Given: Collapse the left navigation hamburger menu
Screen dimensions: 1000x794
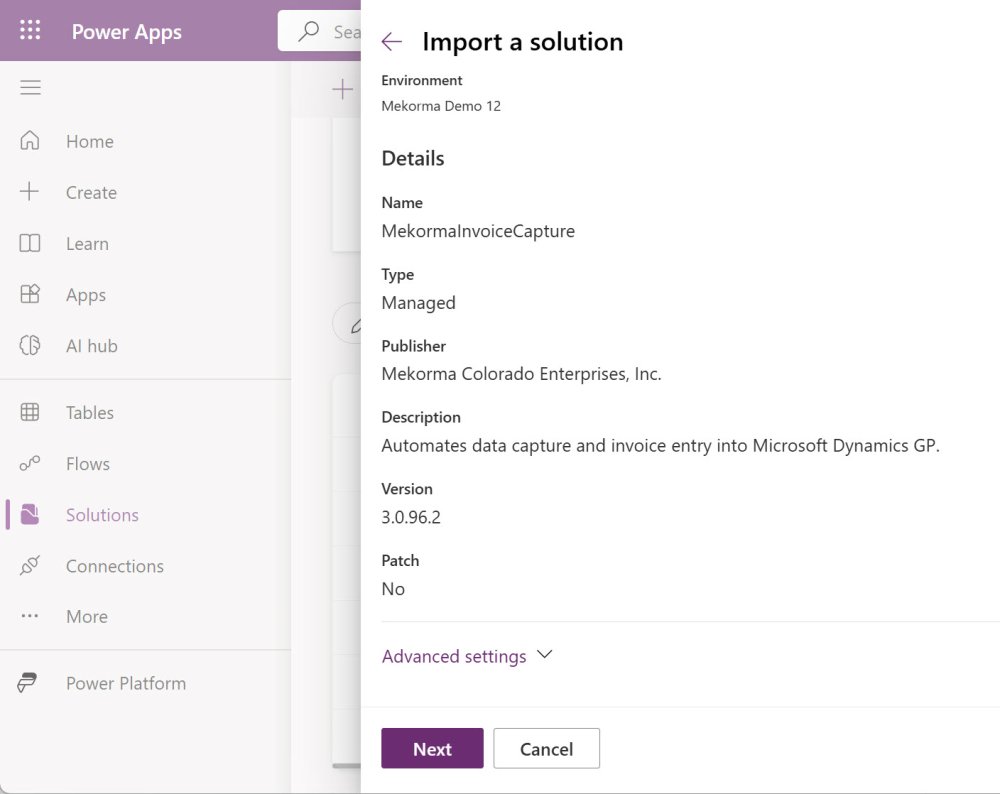Looking at the screenshot, I should click(30, 88).
